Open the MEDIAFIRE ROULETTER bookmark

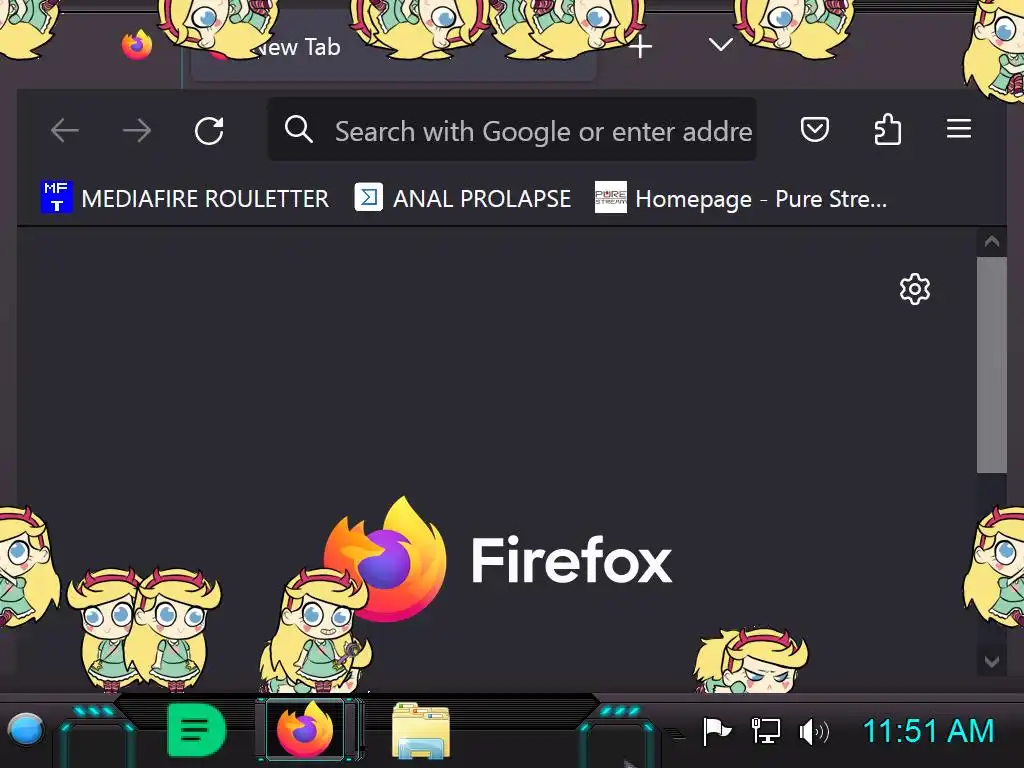(x=185, y=198)
